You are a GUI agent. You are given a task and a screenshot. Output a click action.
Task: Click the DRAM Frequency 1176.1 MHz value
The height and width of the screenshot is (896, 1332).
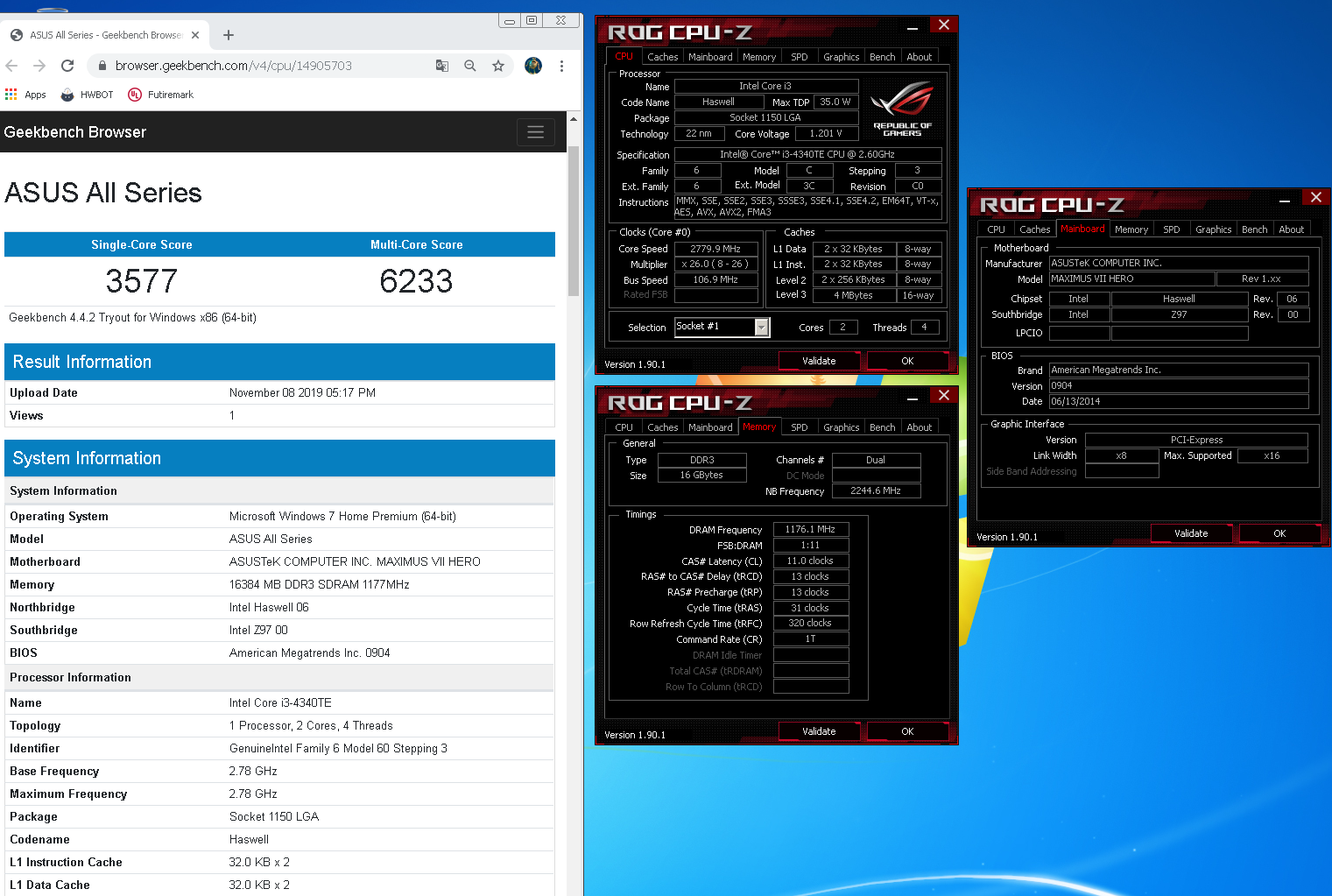[811, 529]
